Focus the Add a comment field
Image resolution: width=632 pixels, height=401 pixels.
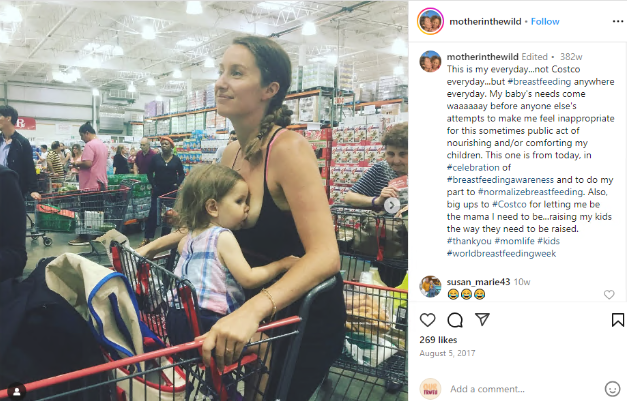click(x=524, y=389)
